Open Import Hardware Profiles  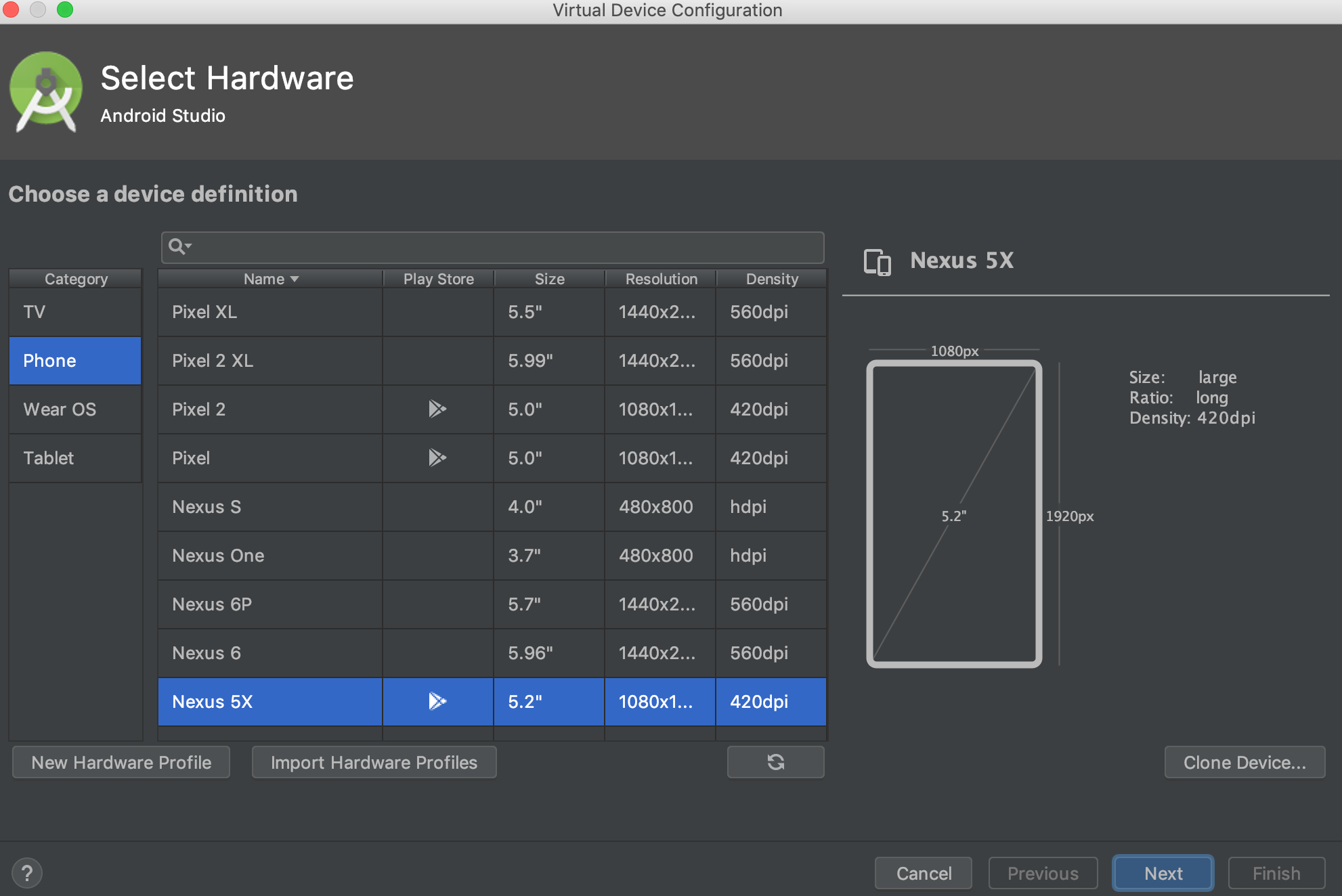374,763
